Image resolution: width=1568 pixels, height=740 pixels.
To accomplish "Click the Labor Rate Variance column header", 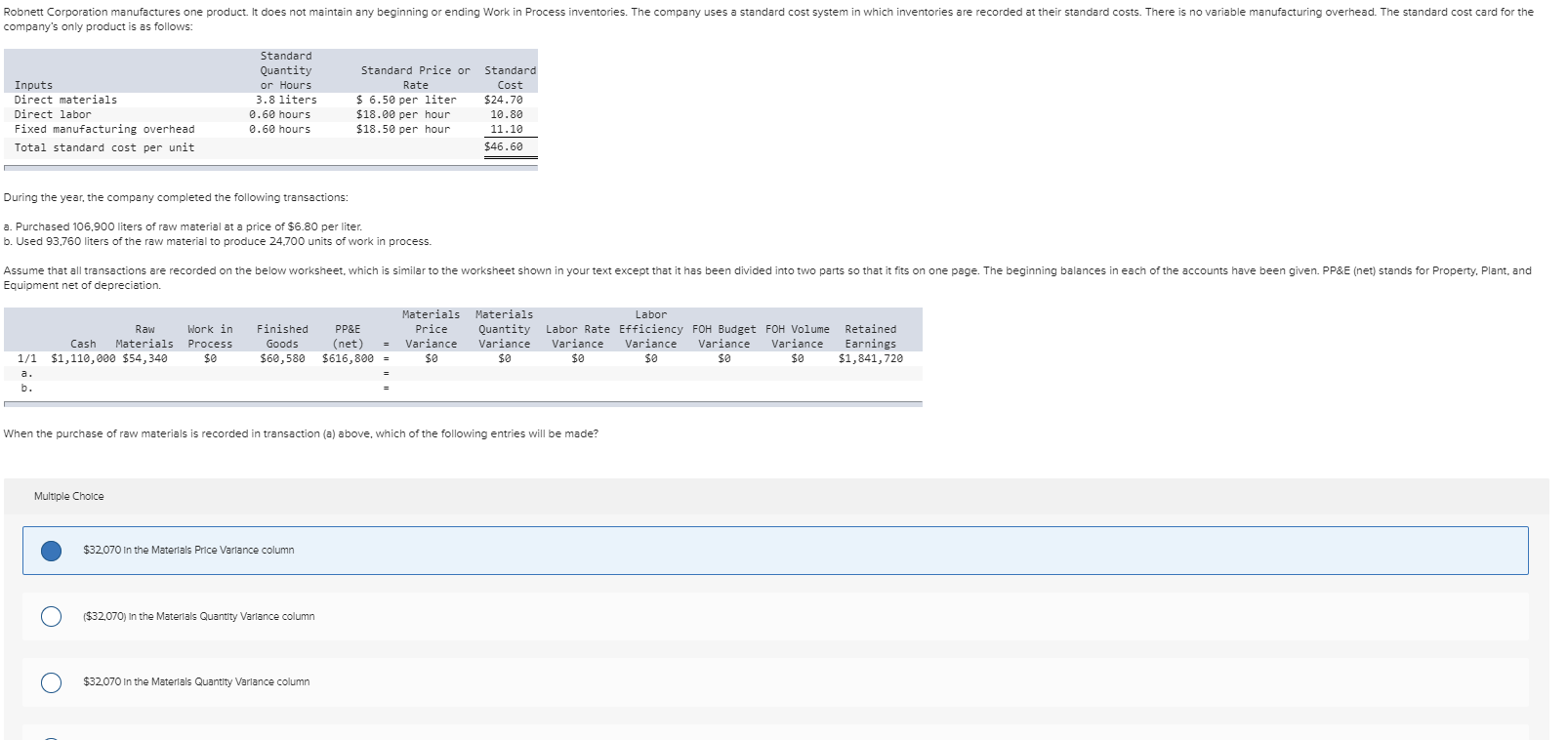I will coord(578,336).
